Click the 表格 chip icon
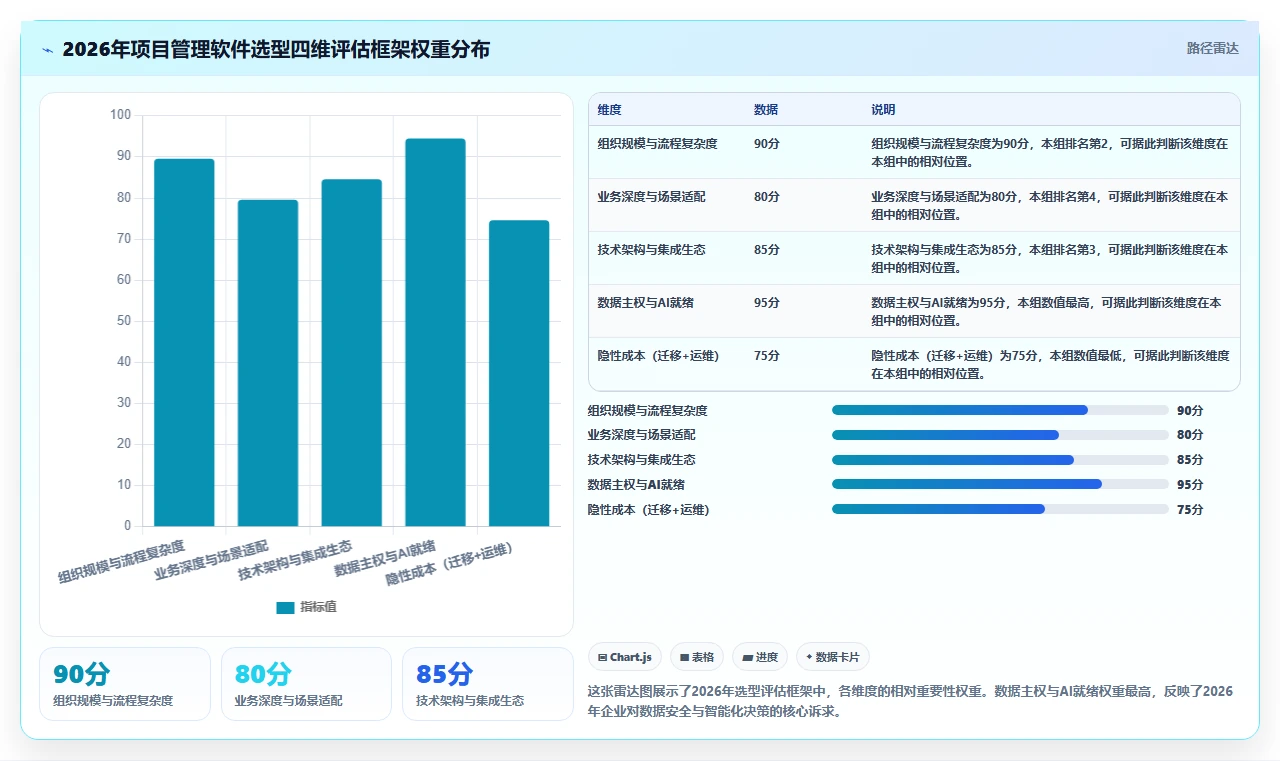This screenshot has width=1280, height=761. pyautogui.click(x=684, y=657)
